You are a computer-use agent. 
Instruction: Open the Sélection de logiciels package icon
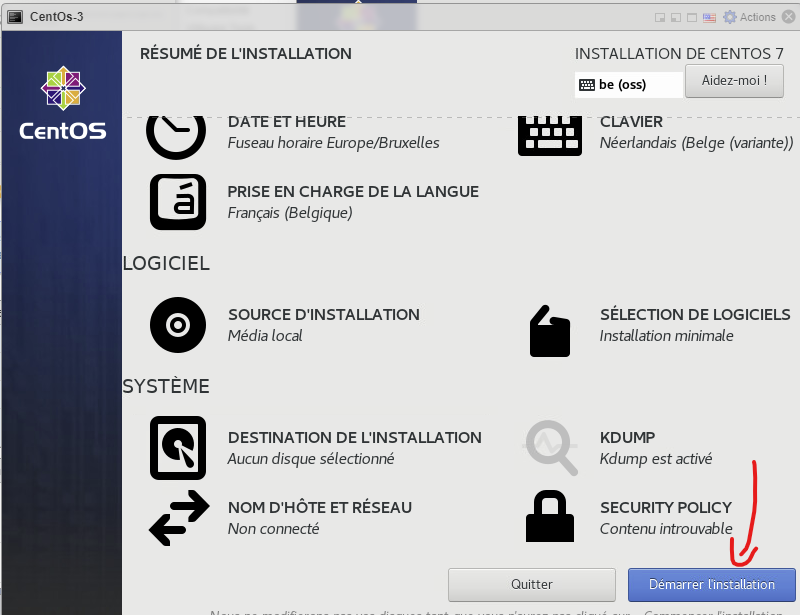pos(549,331)
